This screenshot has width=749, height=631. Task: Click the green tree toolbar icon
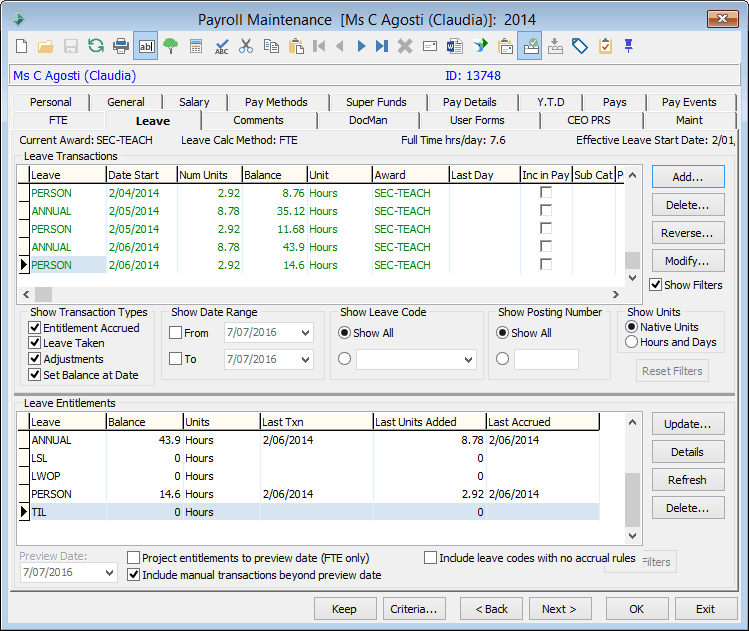click(171, 46)
